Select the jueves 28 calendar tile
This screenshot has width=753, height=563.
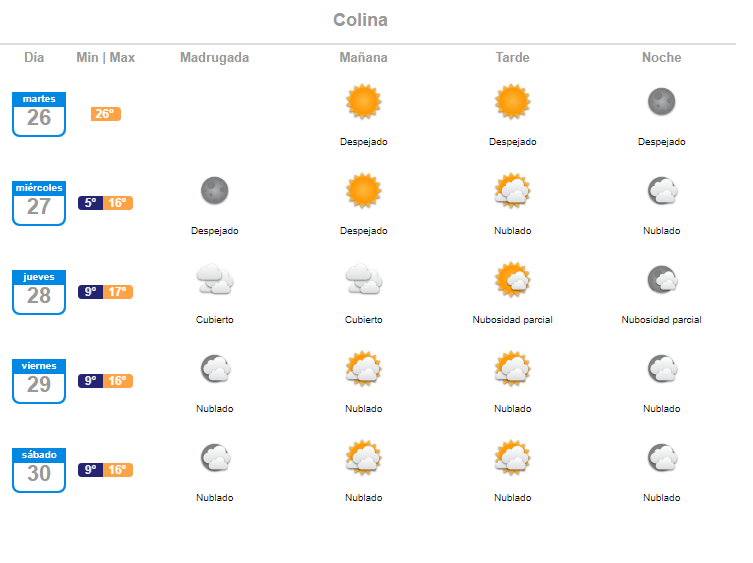pos(39,292)
